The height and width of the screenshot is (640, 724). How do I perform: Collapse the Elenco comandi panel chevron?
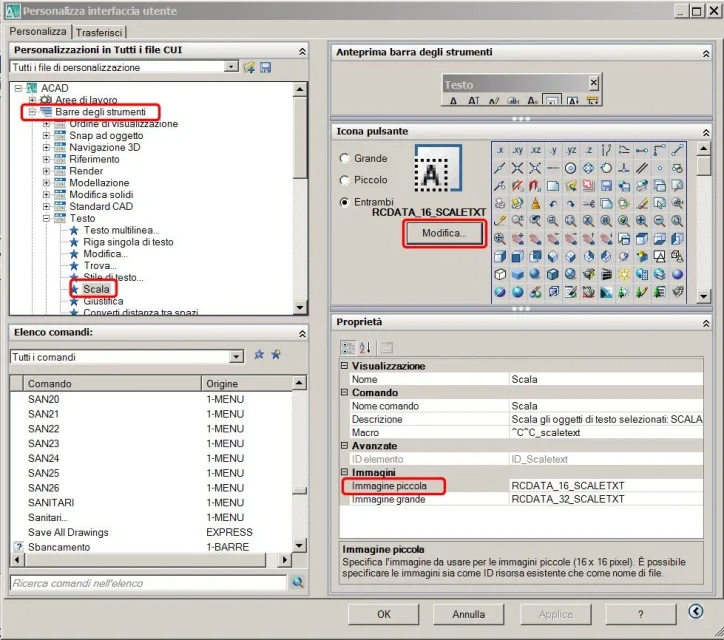click(x=302, y=333)
